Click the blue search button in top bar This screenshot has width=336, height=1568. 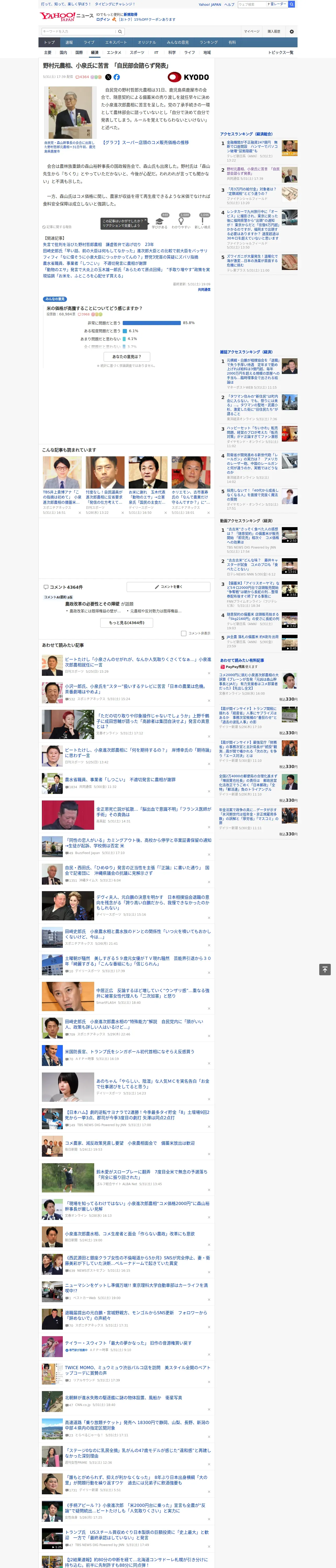[x=292, y=4]
